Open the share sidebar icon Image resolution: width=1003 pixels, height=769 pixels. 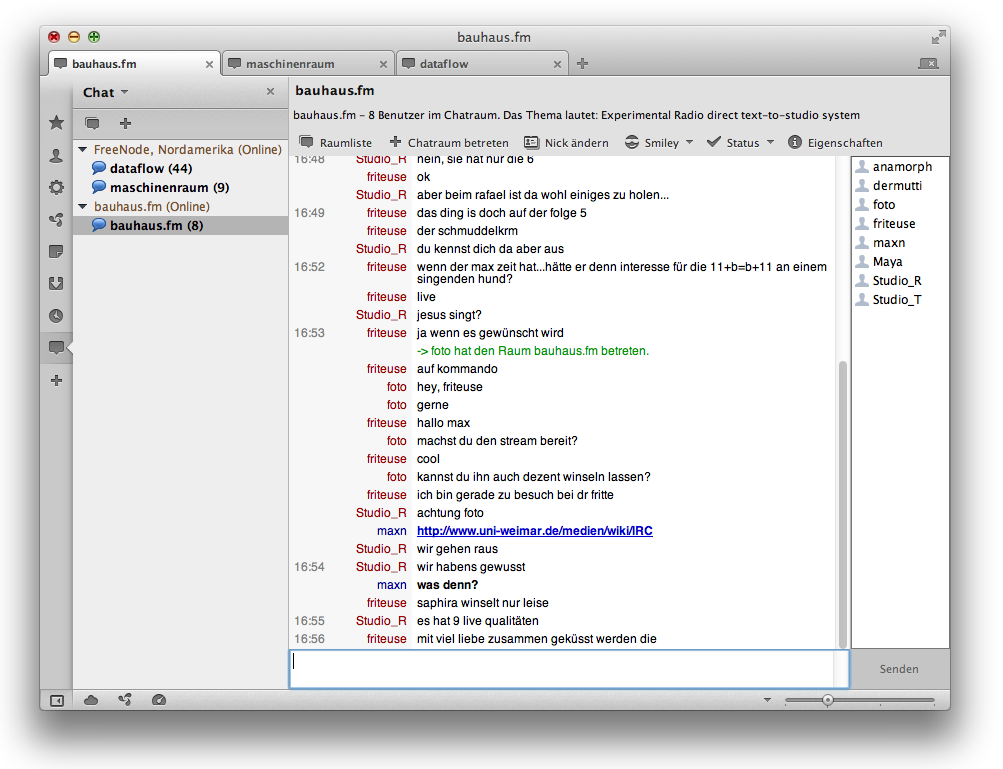[x=56, y=219]
